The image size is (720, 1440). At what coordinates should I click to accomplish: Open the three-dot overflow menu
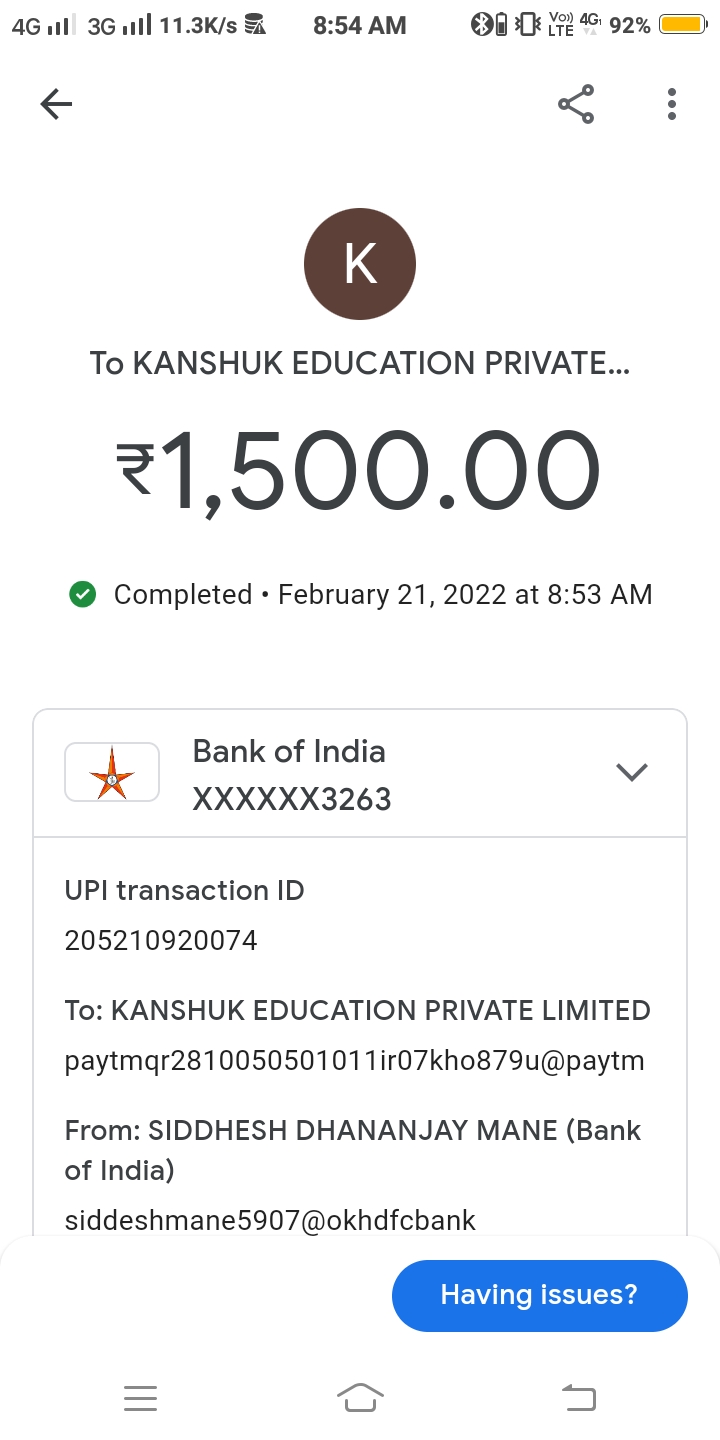coord(672,104)
